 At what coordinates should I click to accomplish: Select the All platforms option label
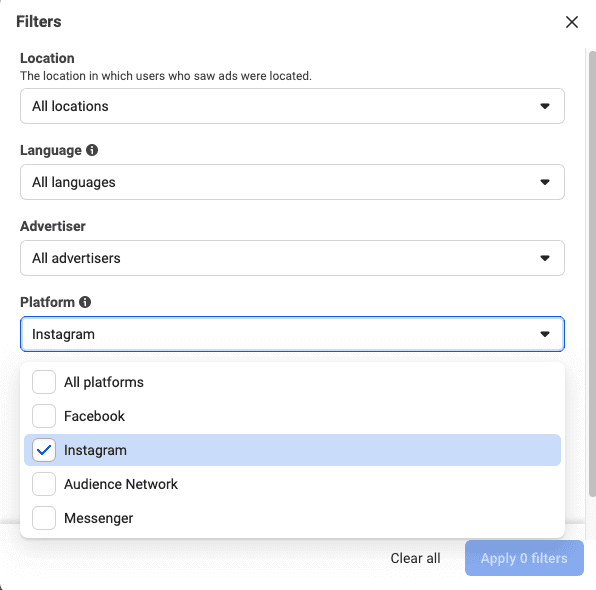point(104,382)
